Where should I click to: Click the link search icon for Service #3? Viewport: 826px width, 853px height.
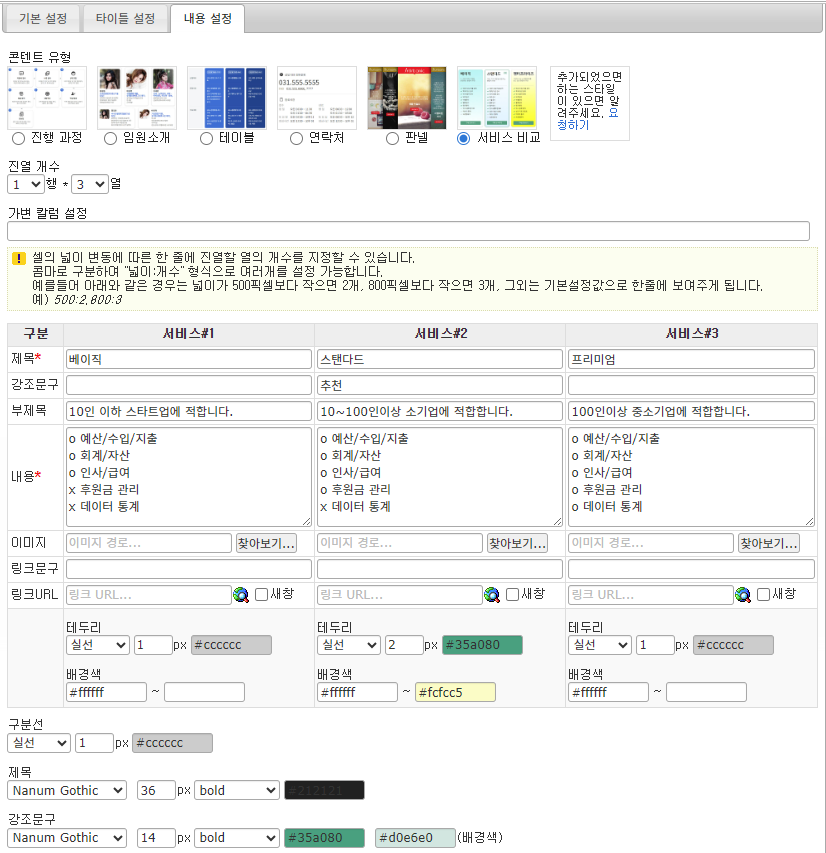pyautogui.click(x=743, y=595)
